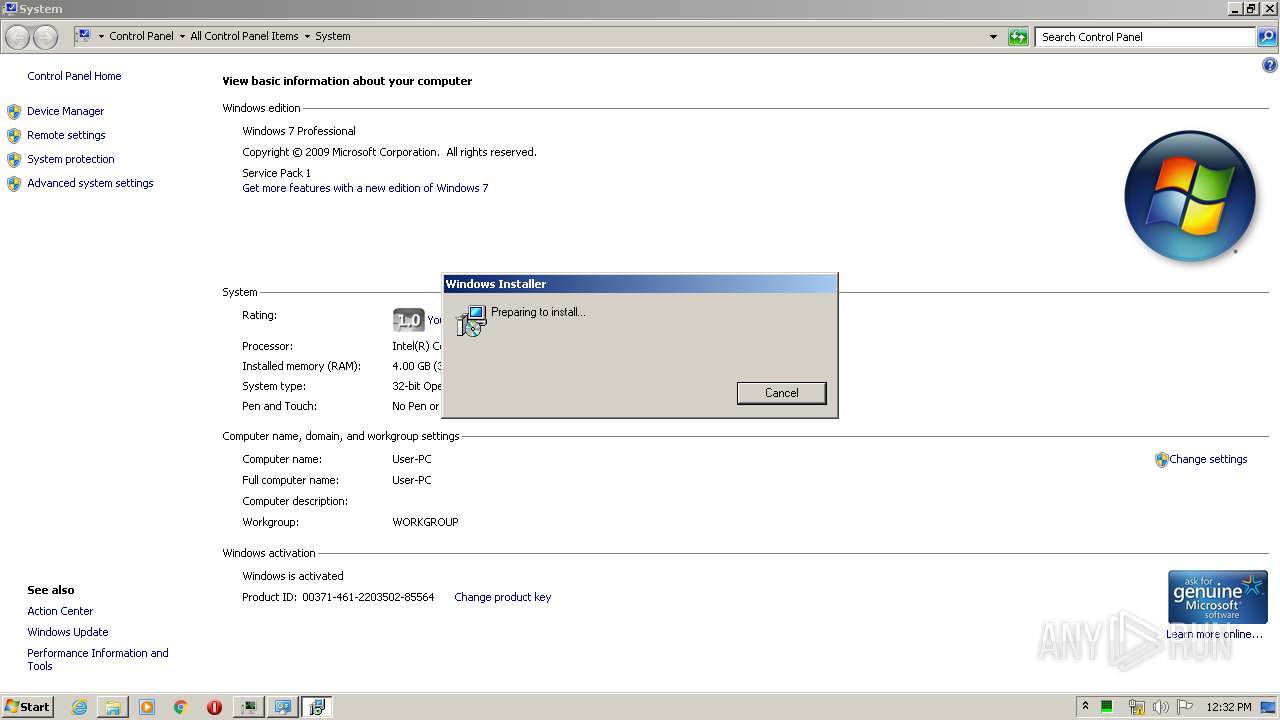Expand the dropdown arrow before Control Panel breadcrumb
Image resolution: width=1280 pixels, height=720 pixels.
click(x=101, y=37)
